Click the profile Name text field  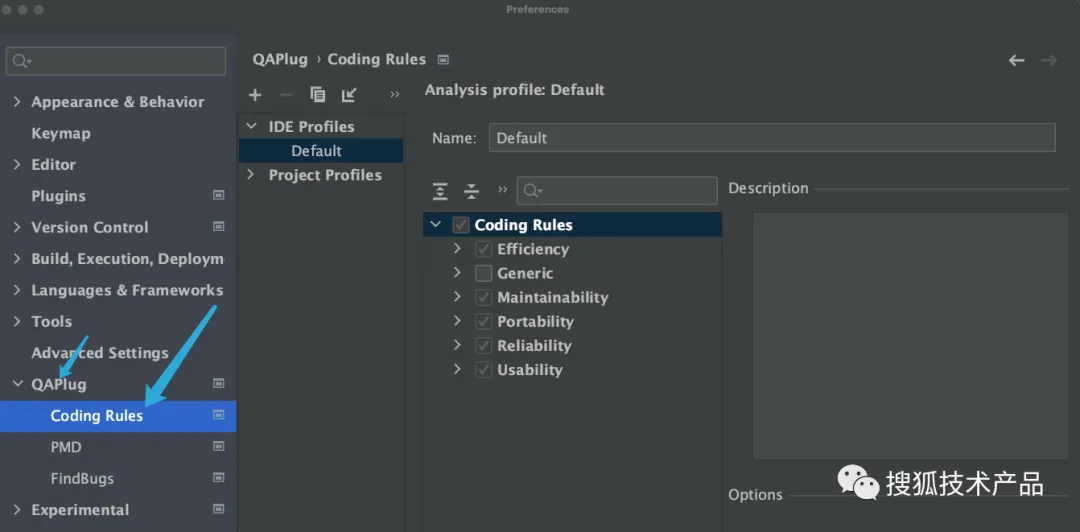[771, 138]
